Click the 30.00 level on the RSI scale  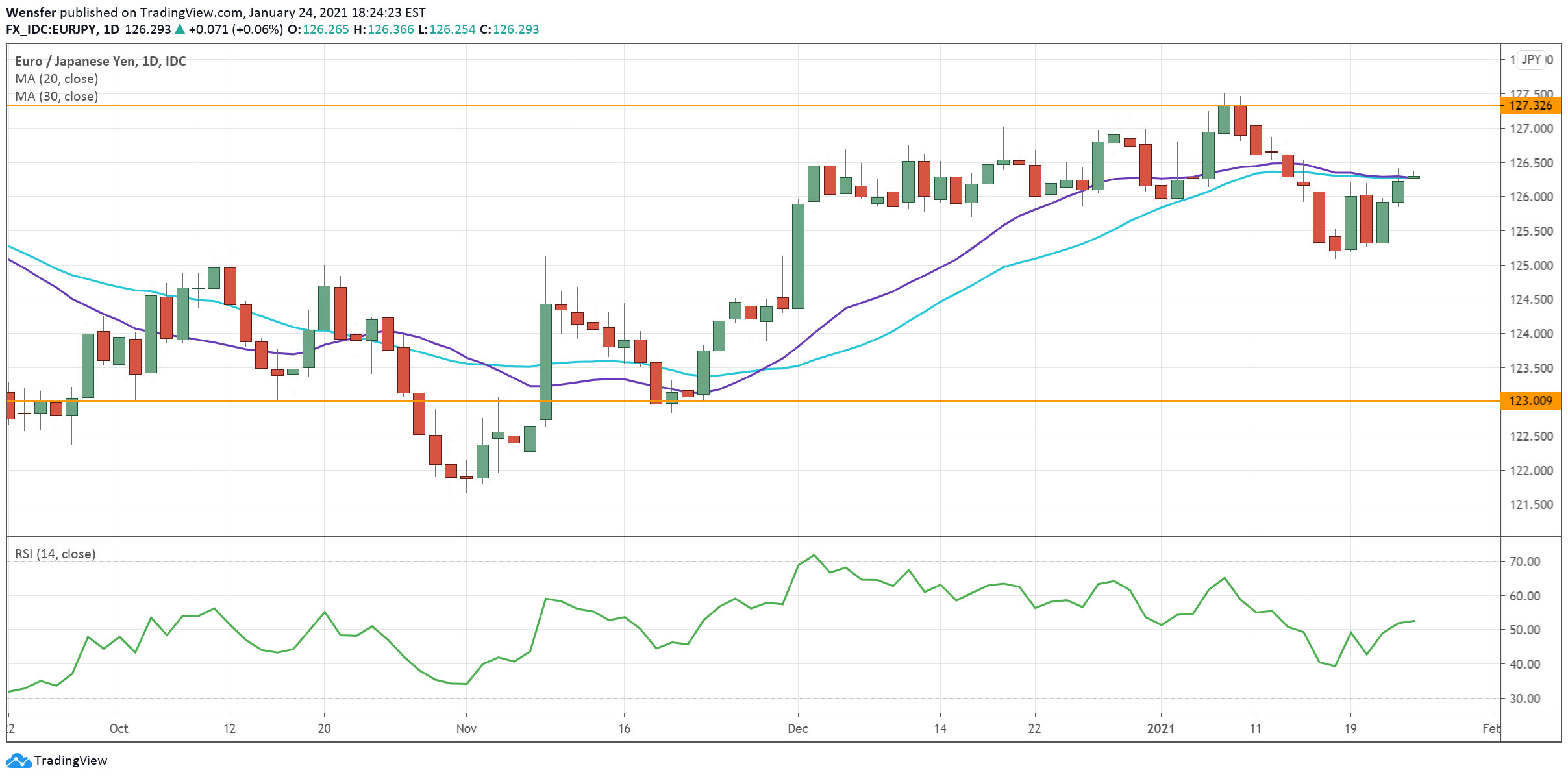click(x=1524, y=699)
